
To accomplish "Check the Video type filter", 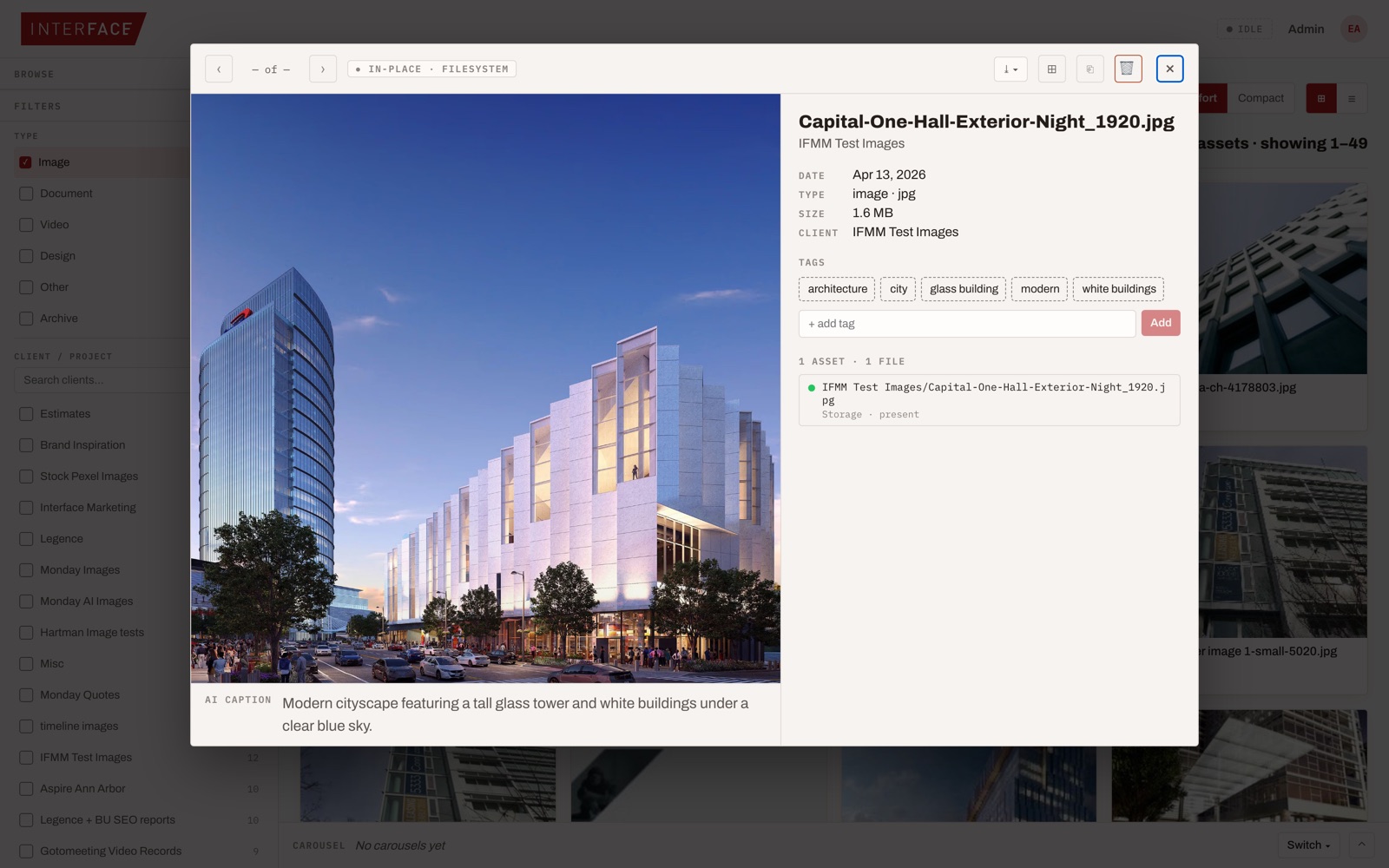I will click(26, 225).
